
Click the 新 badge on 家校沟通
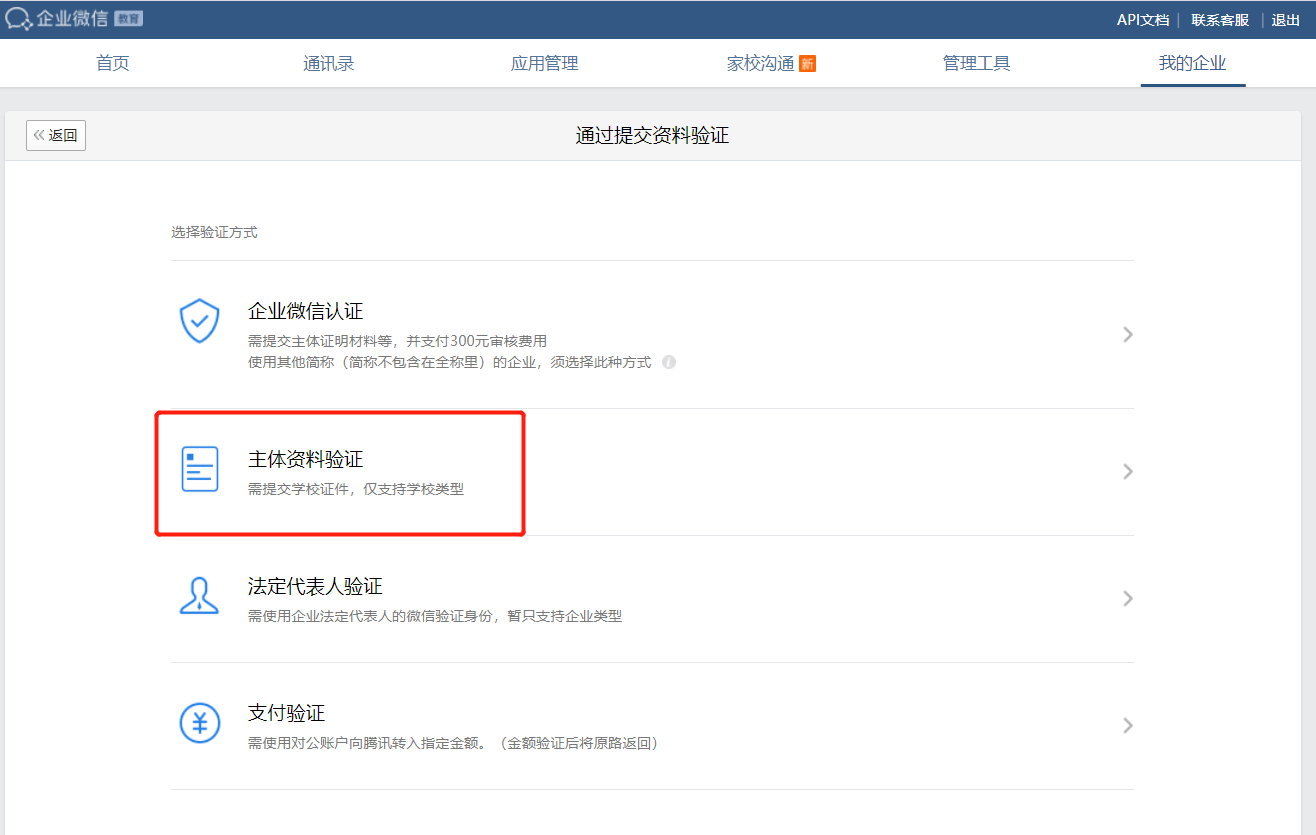pyautogui.click(x=805, y=61)
